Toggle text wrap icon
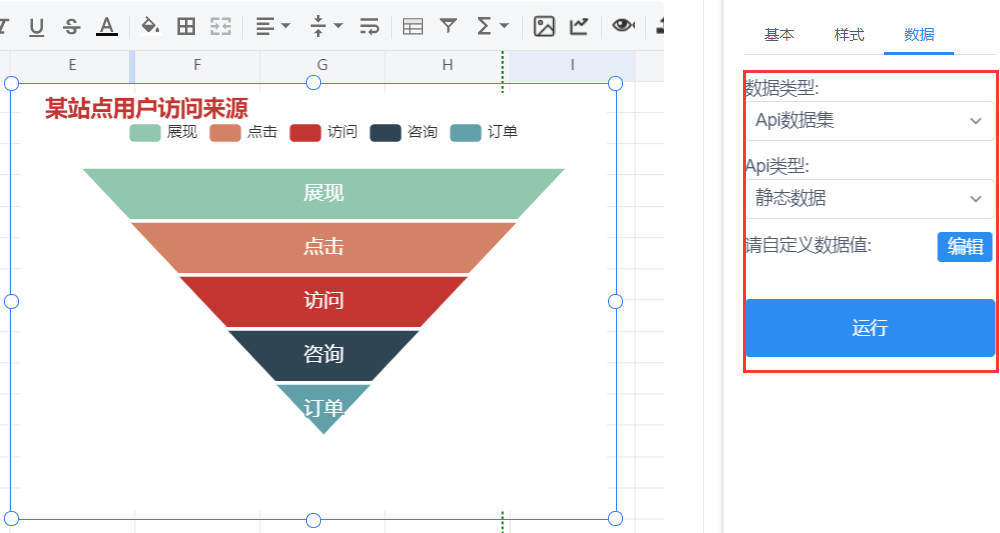This screenshot has height=533, width=1000. pyautogui.click(x=369, y=26)
